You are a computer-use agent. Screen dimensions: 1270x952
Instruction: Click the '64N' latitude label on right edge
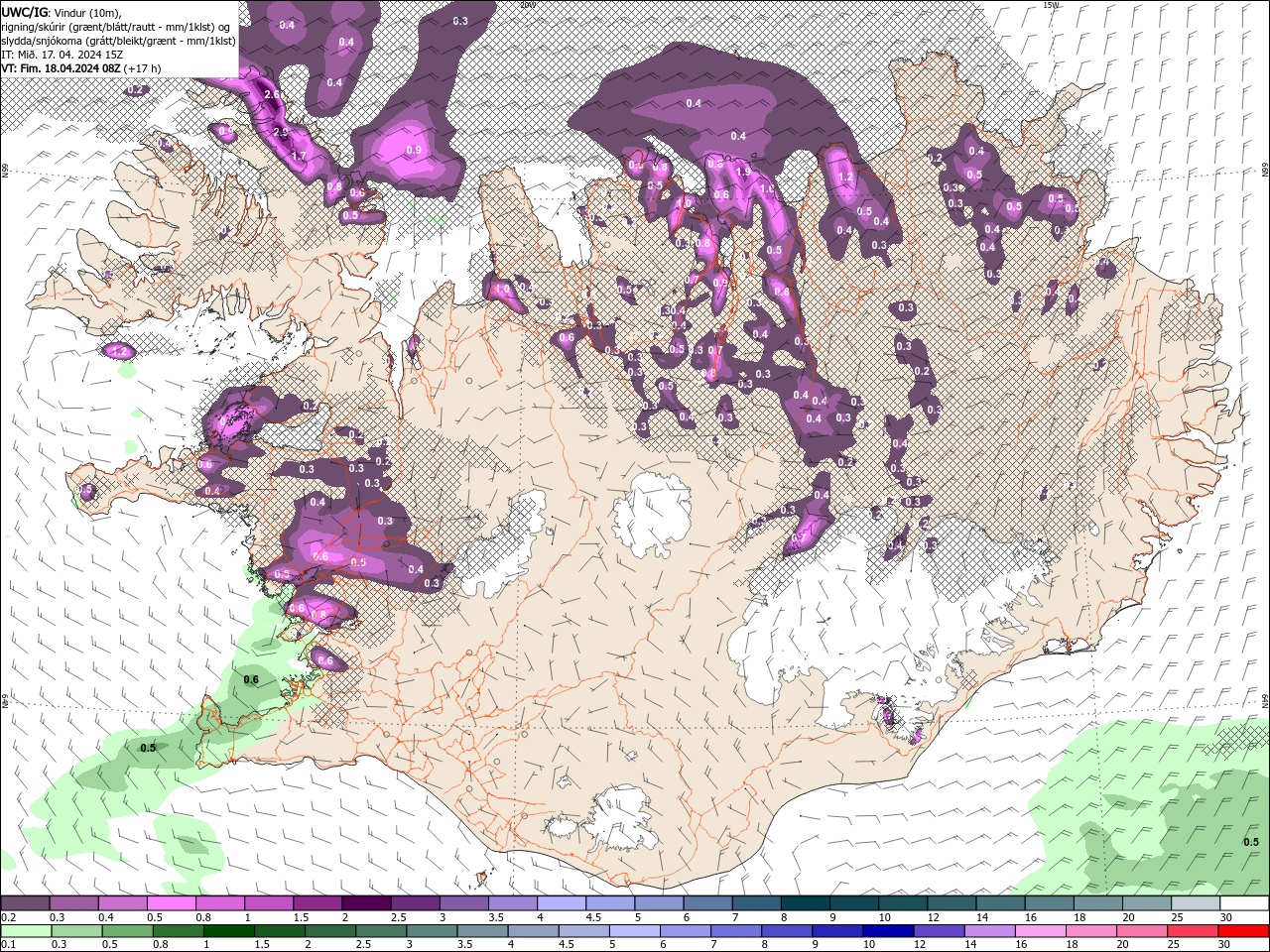tap(1265, 699)
